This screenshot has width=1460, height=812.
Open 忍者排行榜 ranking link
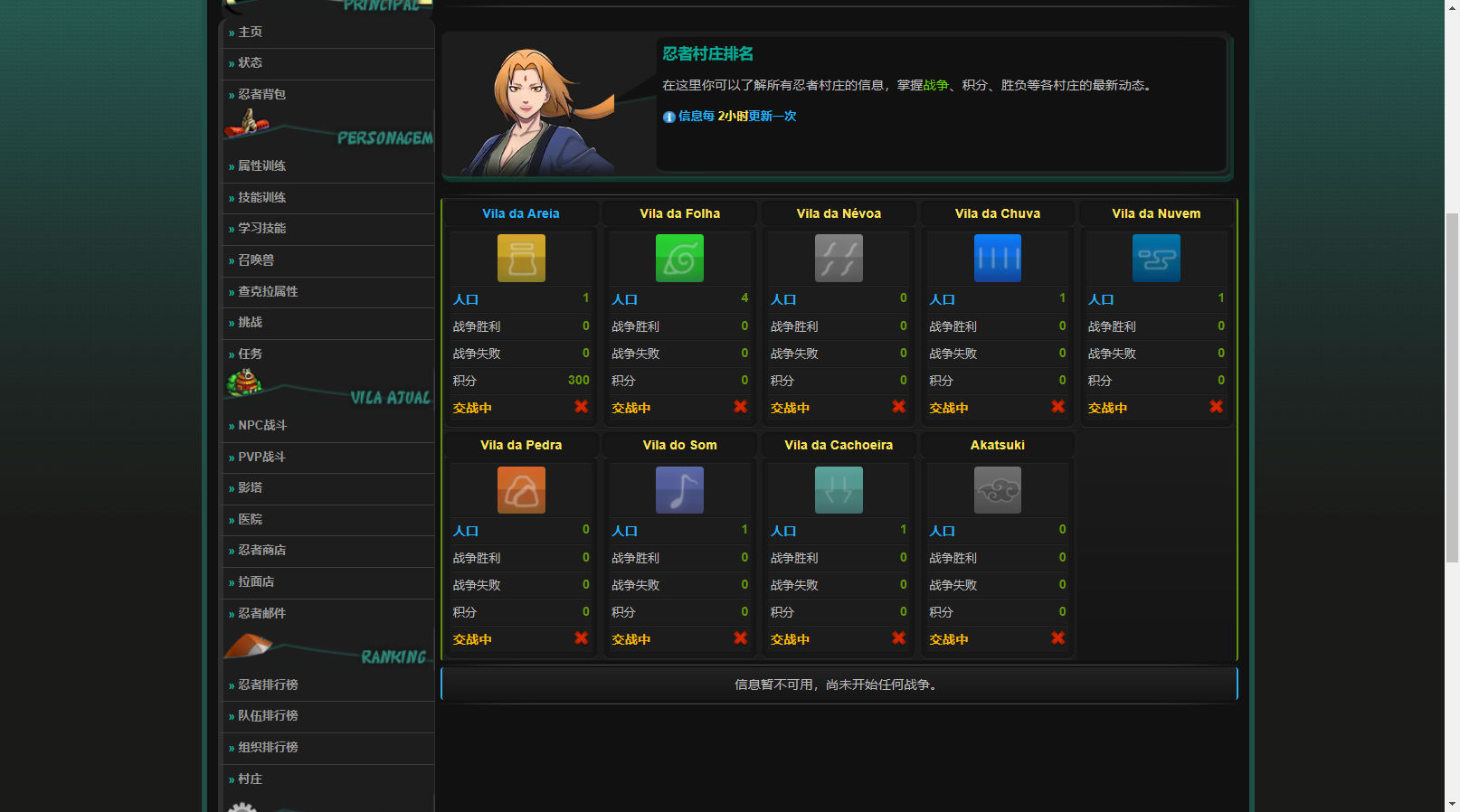click(x=268, y=685)
